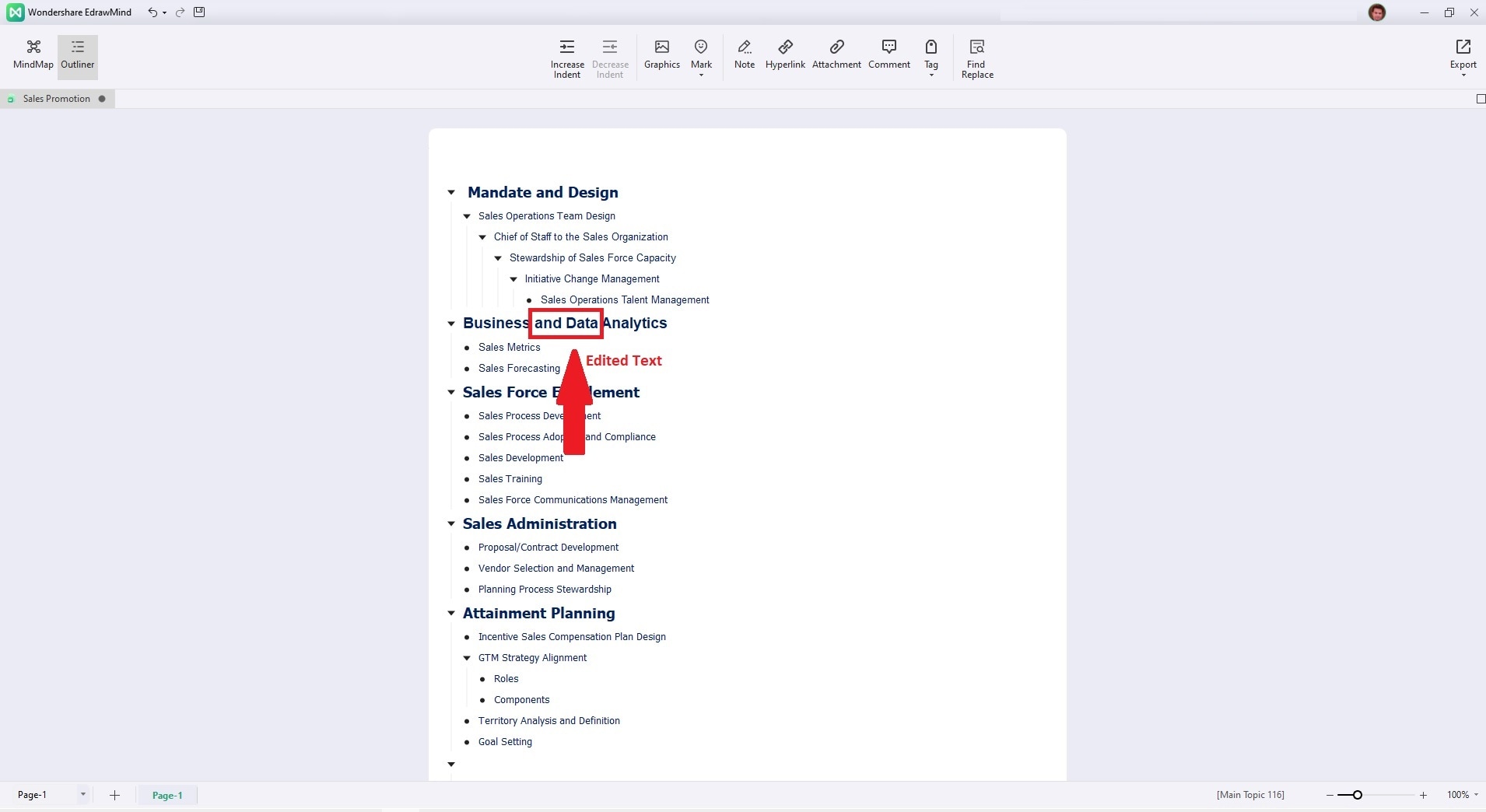
Task: Select Sales Operations Talent Management item
Action: [625, 300]
